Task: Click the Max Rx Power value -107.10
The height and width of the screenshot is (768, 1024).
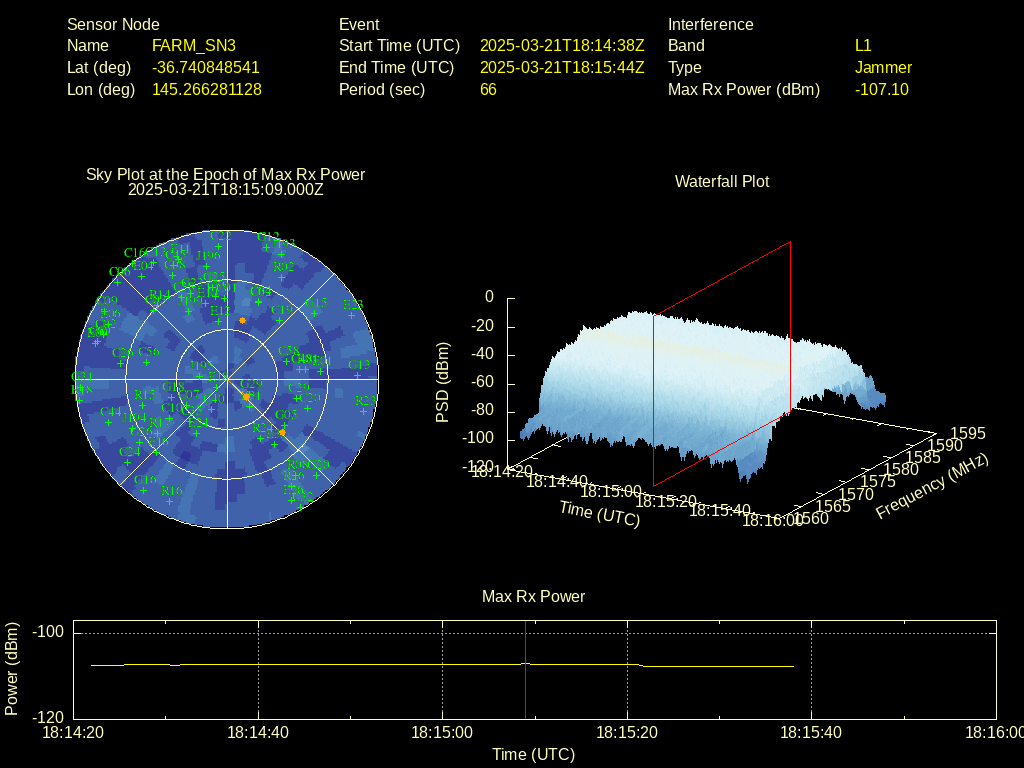Action: (882, 90)
